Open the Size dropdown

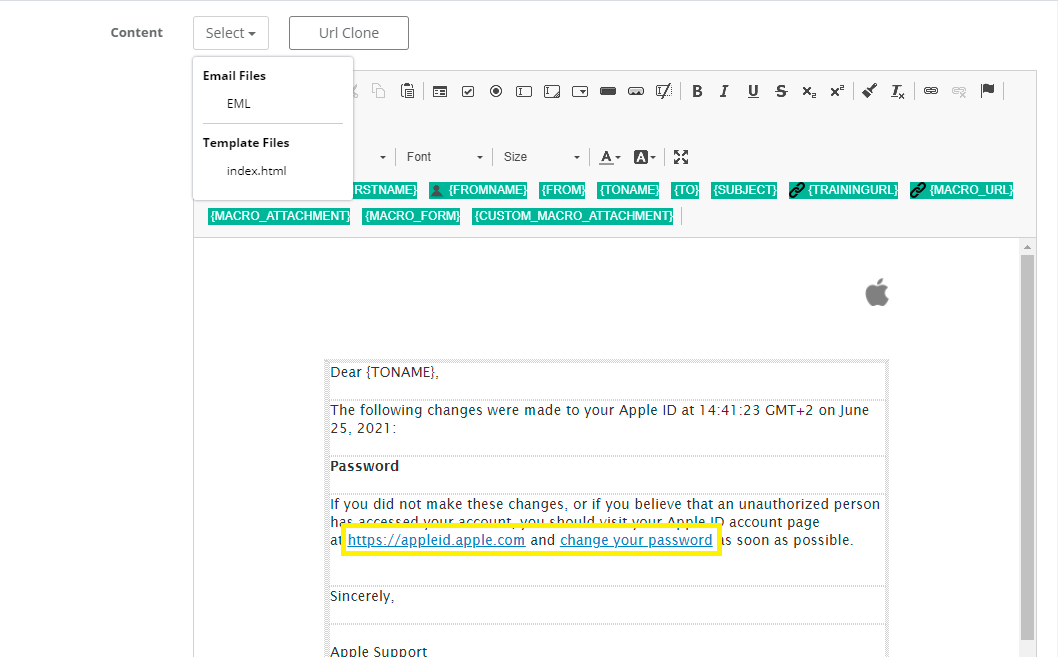pyautogui.click(x=541, y=157)
